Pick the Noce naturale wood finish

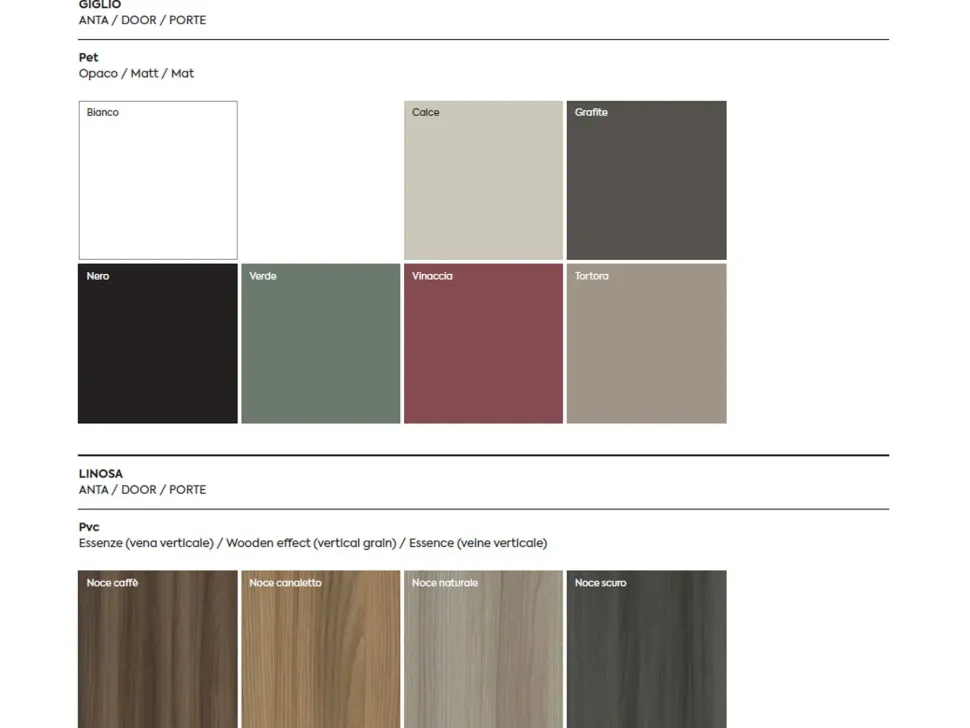[x=483, y=650]
